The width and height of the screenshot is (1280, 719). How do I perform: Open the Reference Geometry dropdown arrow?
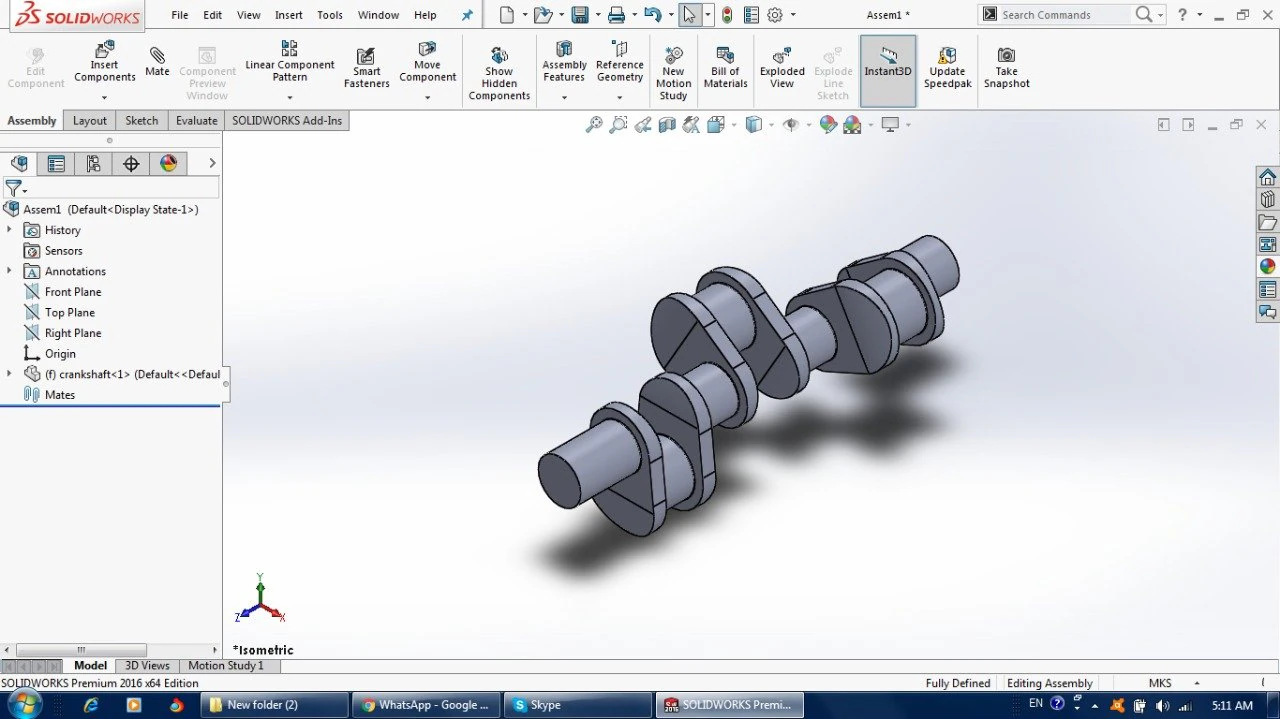pos(620,98)
